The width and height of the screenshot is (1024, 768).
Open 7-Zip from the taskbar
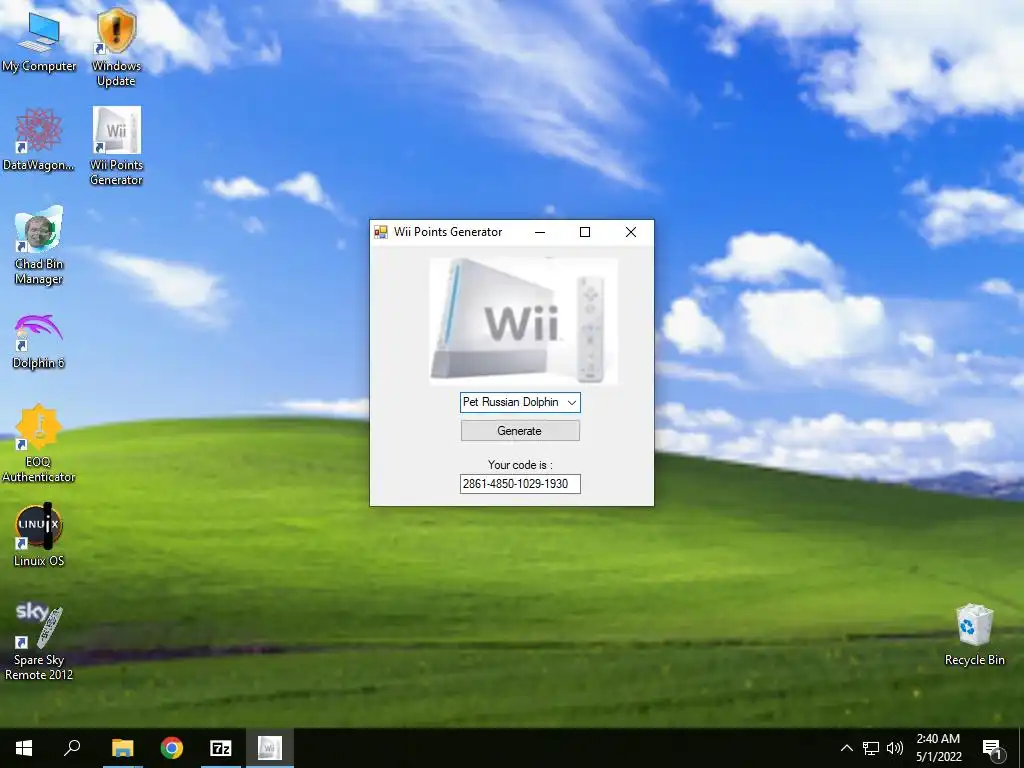[x=221, y=748]
